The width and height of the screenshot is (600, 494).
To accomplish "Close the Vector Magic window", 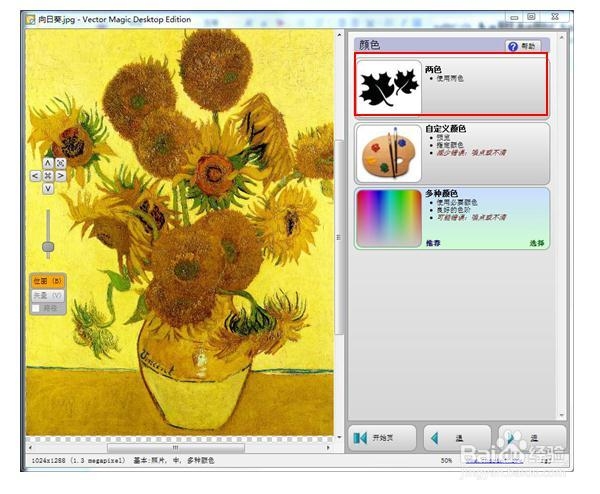I will coord(555,17).
